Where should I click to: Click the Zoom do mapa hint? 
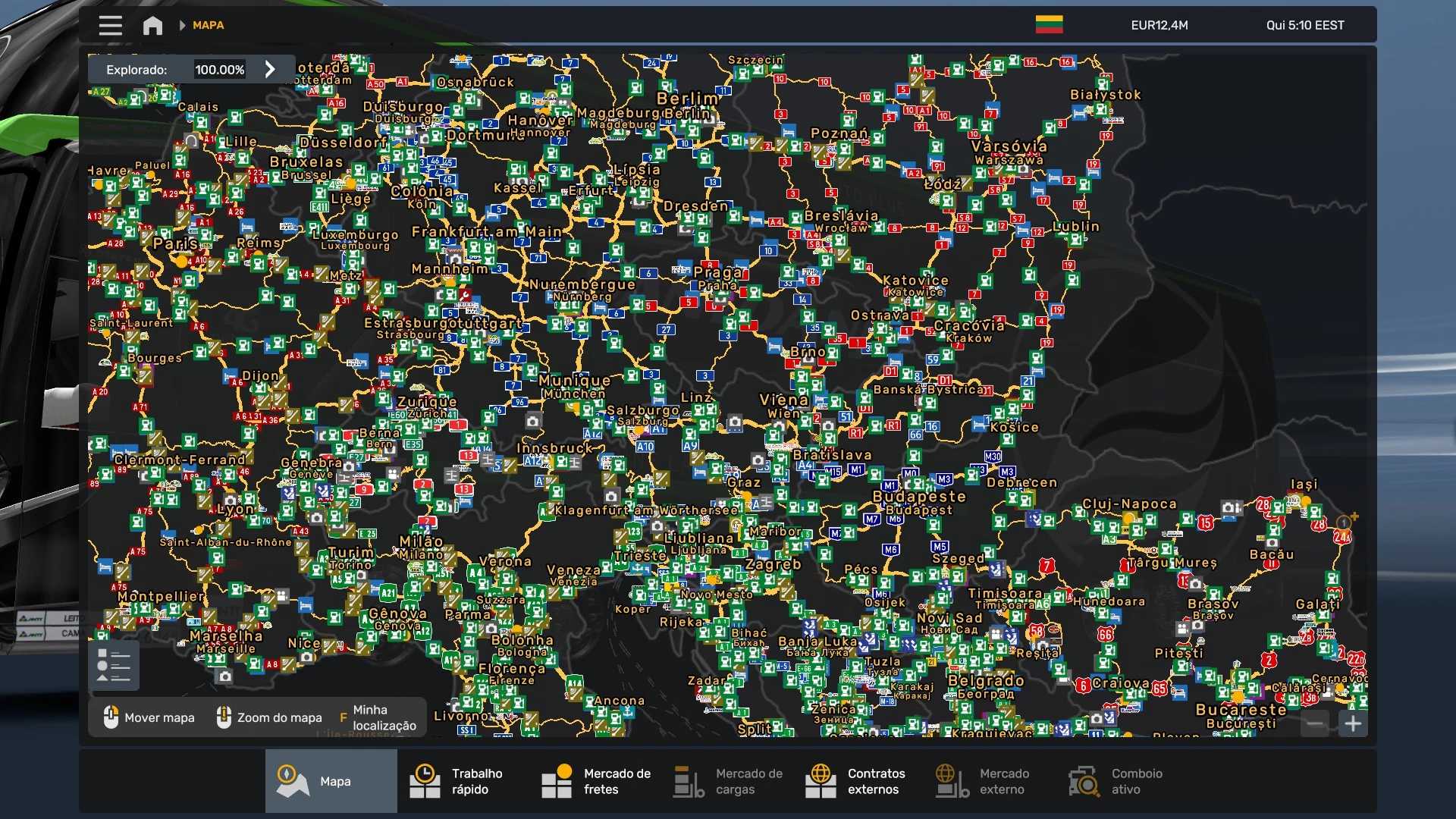[x=269, y=717]
